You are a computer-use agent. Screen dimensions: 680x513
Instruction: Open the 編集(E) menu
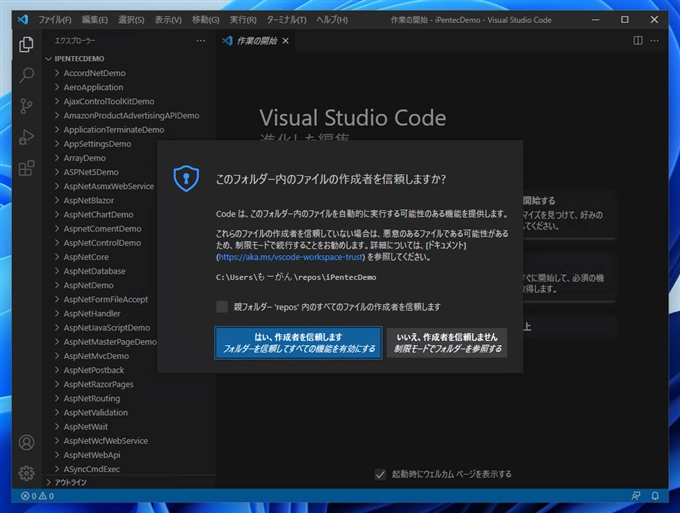point(95,20)
